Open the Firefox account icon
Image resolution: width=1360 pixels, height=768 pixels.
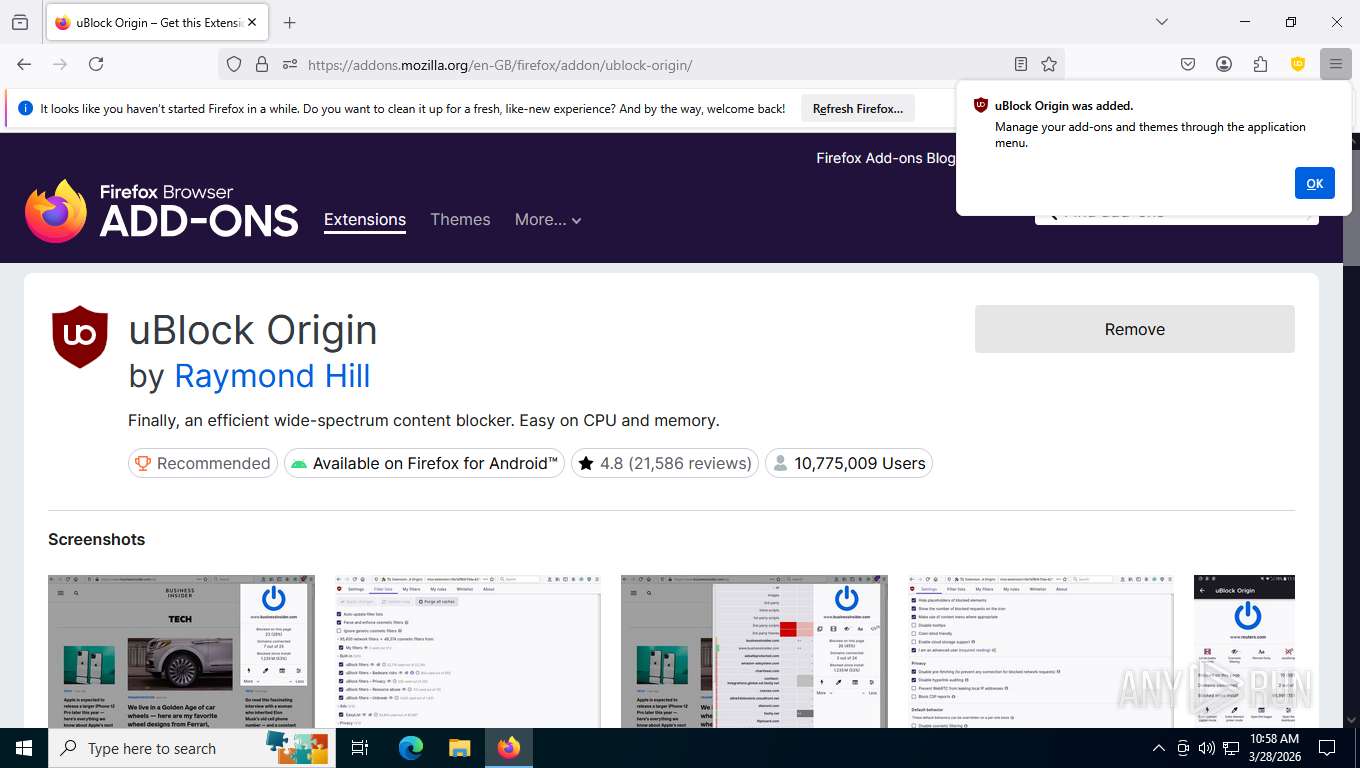[x=1224, y=64]
